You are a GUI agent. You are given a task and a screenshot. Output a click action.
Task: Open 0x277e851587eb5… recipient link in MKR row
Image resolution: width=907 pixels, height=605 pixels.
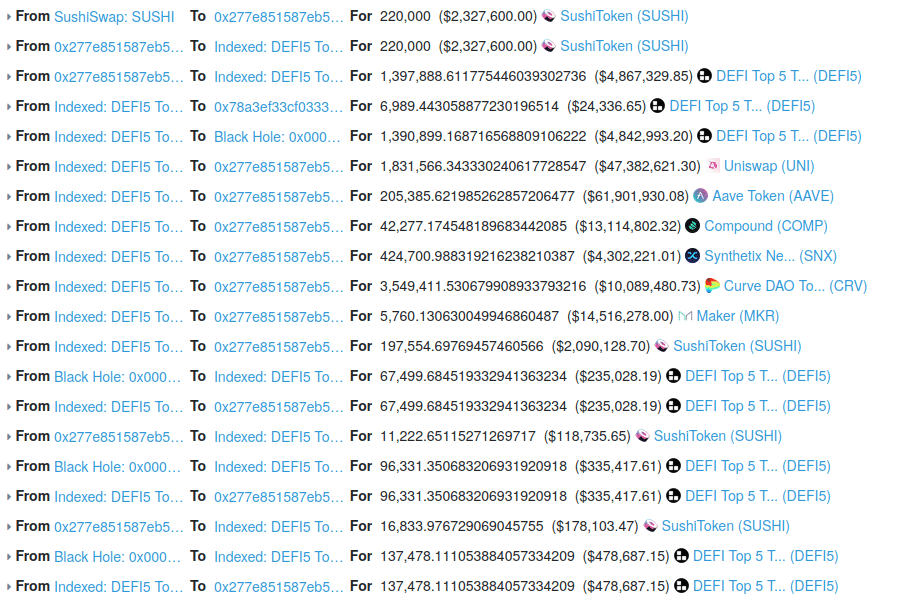click(x=279, y=318)
